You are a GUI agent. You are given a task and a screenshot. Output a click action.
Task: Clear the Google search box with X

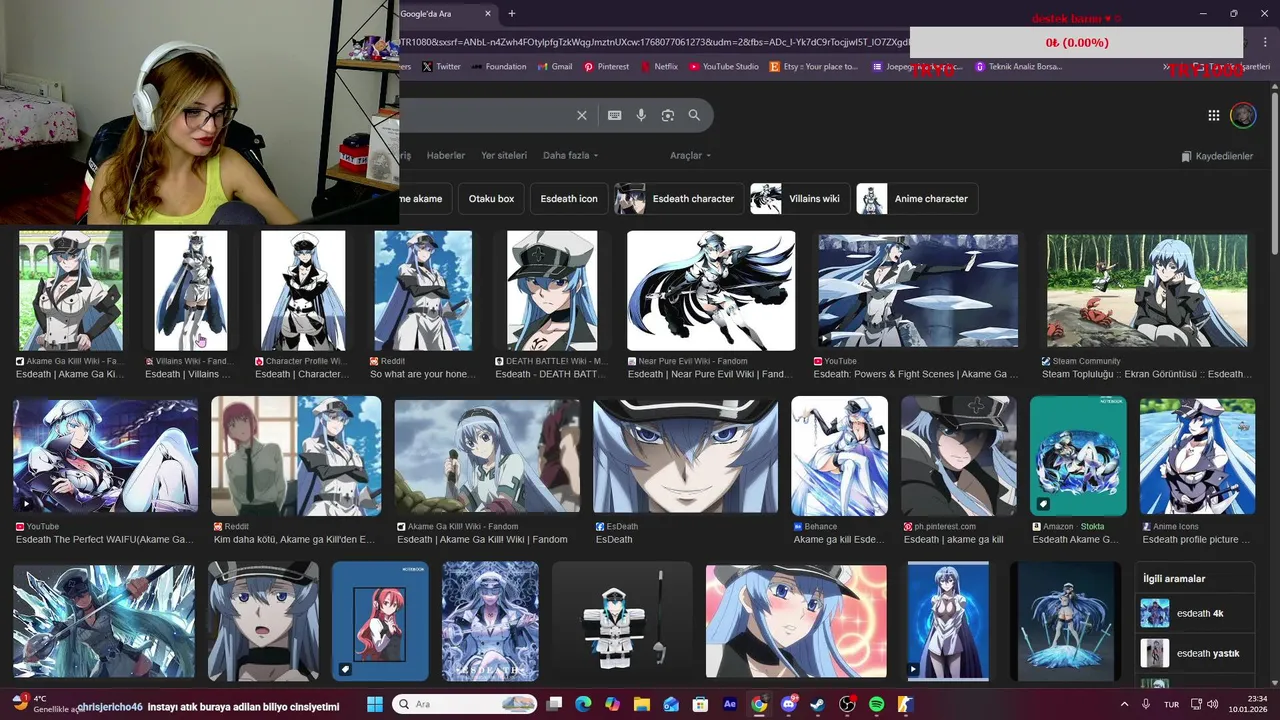click(x=581, y=115)
